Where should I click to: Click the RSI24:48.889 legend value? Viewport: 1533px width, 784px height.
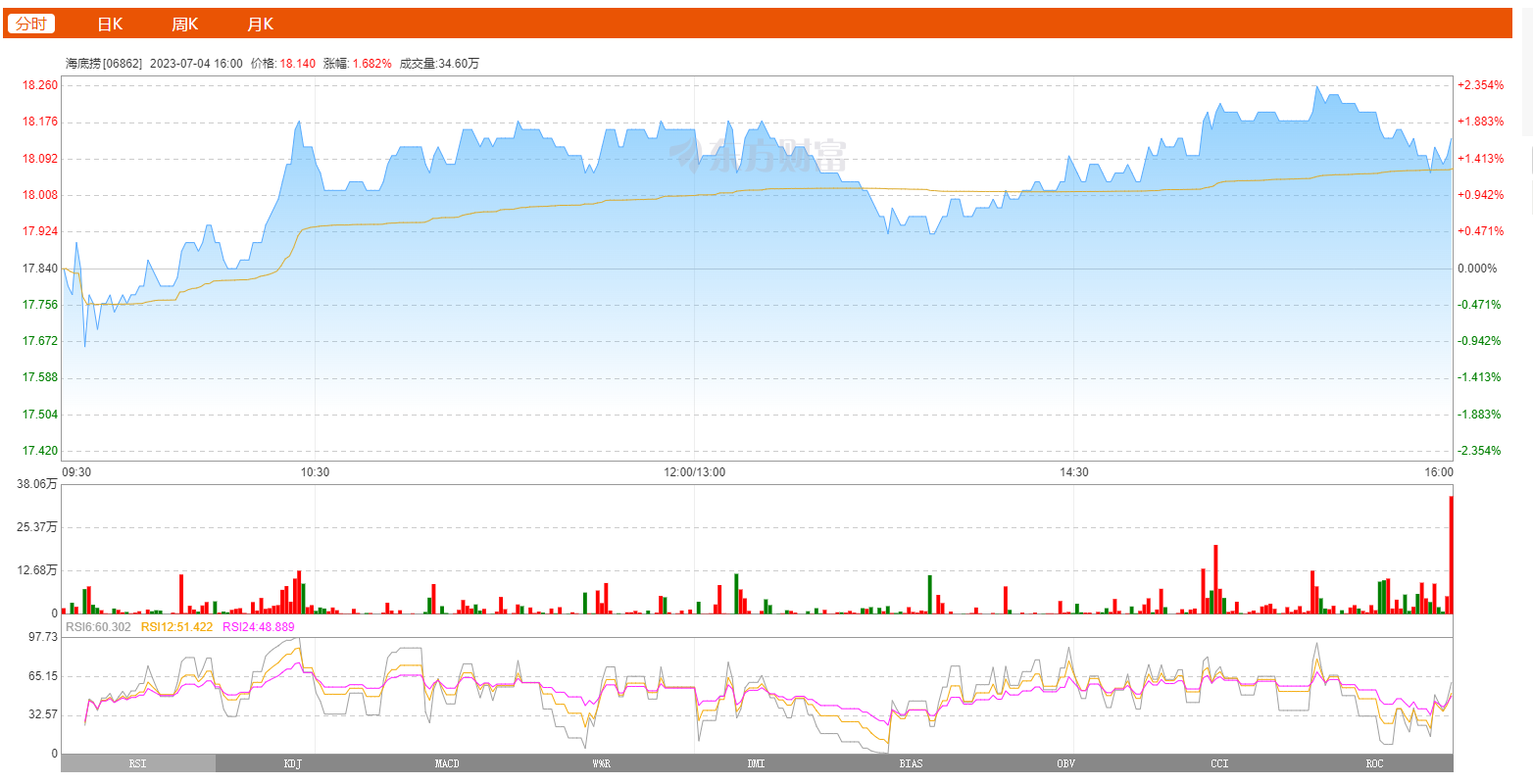tap(259, 626)
